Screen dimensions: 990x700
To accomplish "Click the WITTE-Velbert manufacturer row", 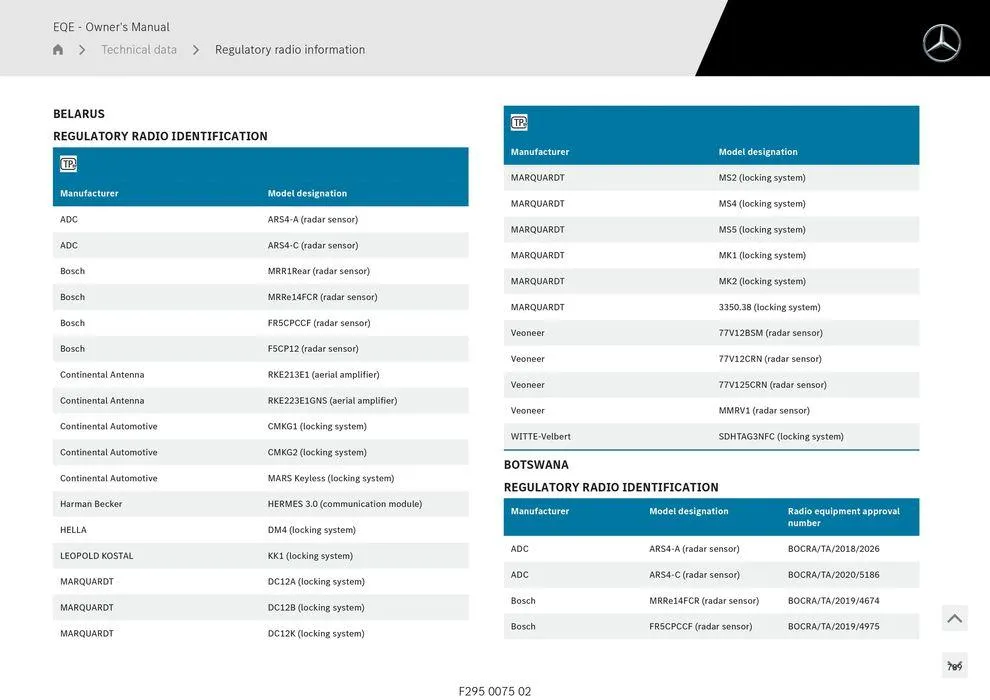I will pos(541,437).
